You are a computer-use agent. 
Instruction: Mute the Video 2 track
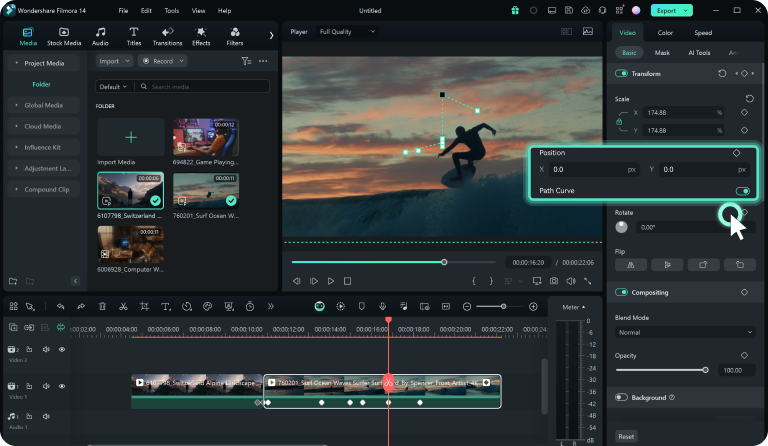(x=46, y=350)
